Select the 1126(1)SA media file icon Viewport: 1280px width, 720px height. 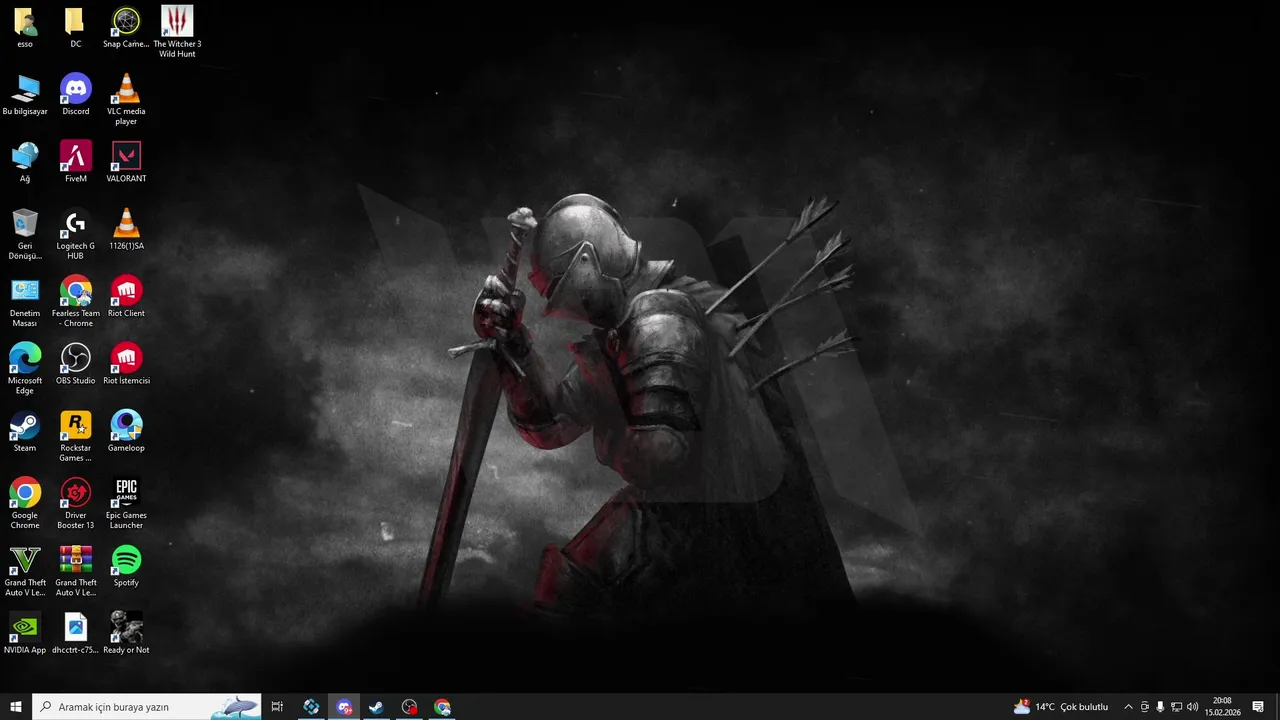[126, 229]
